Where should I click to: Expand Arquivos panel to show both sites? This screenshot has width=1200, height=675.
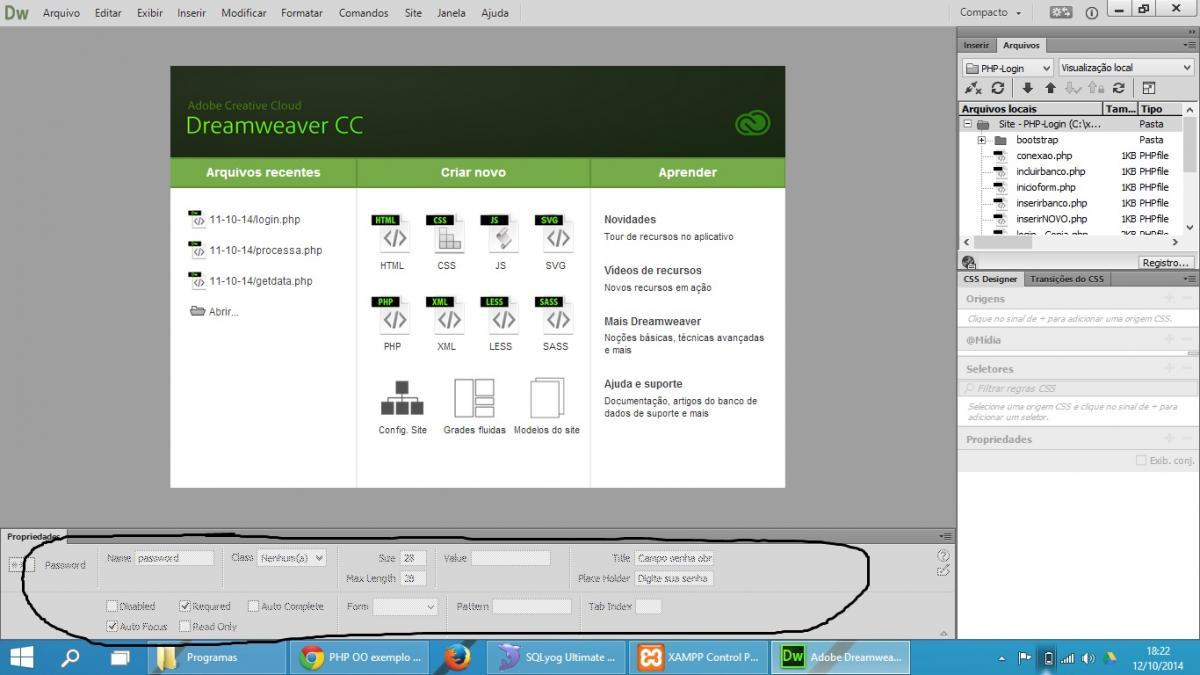click(x=1149, y=88)
